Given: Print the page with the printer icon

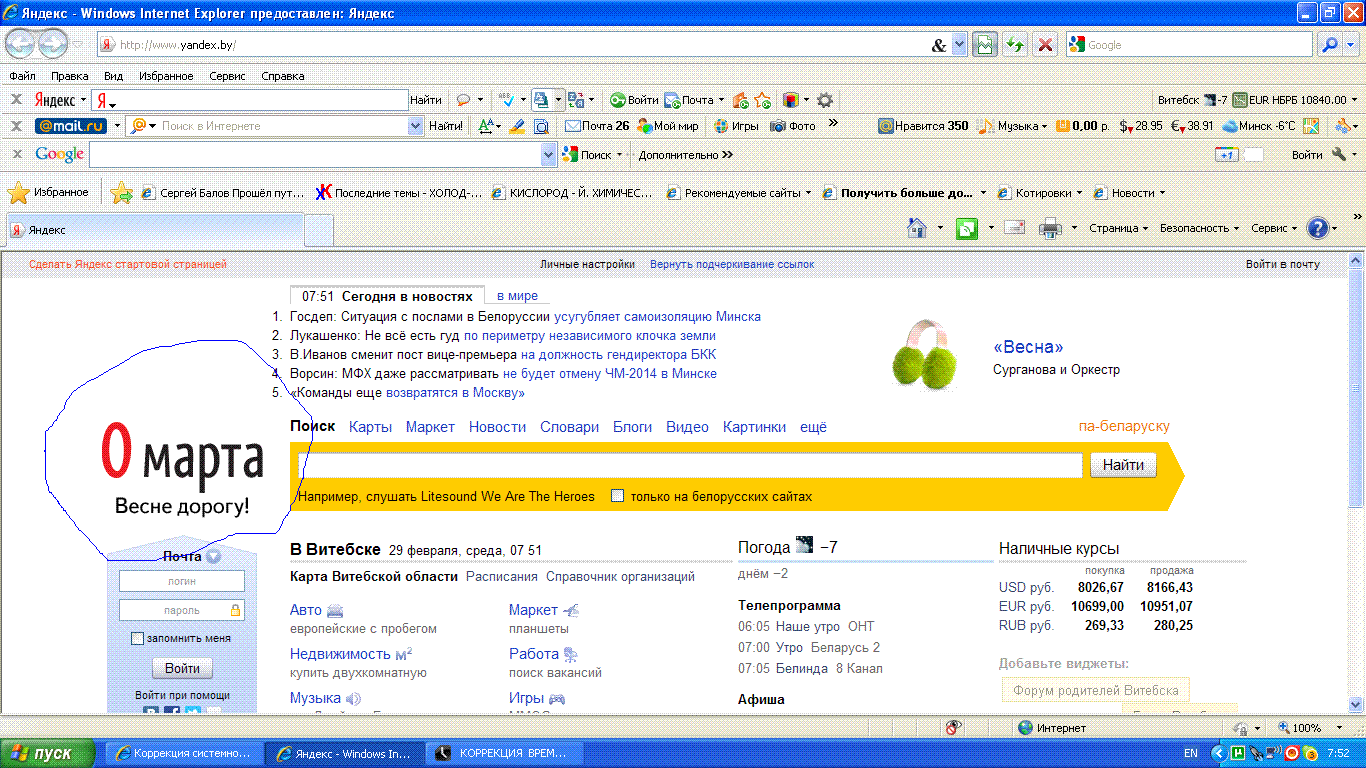Looking at the screenshot, I should 1050,228.
